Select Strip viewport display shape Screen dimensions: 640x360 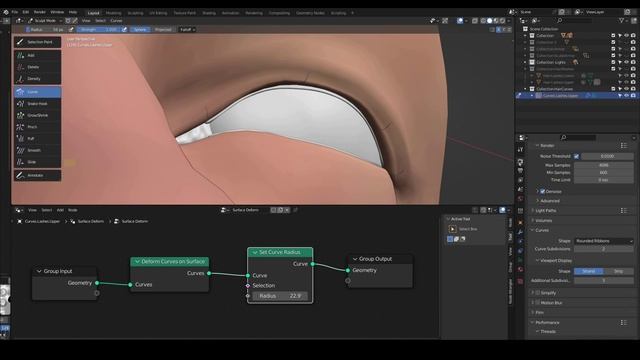pos(618,271)
